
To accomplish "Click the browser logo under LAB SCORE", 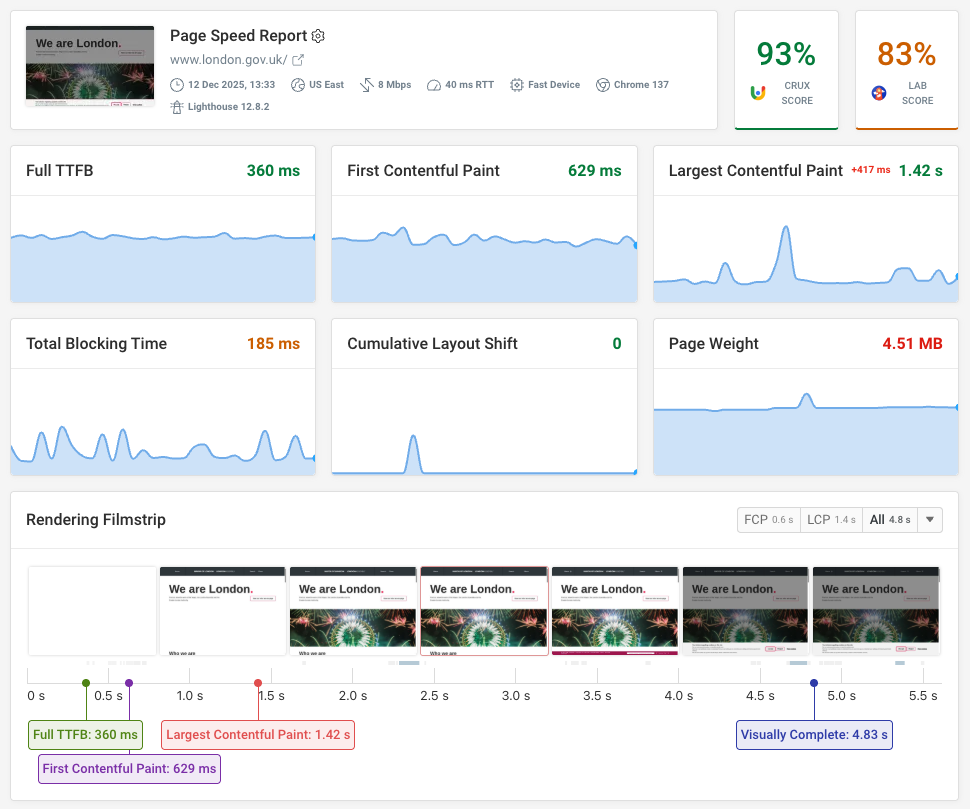I will click(878, 92).
